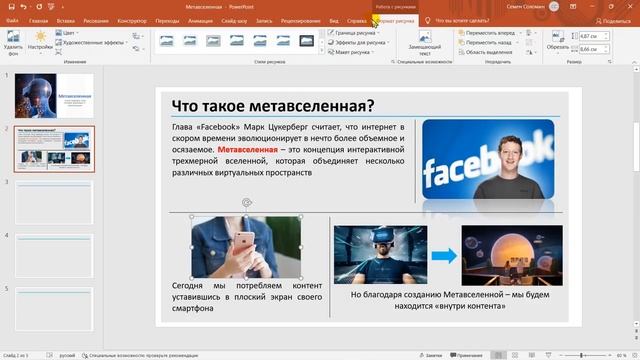Apply the sixth picture style thumbnail
The height and width of the screenshot is (360, 640).
click(283, 40)
